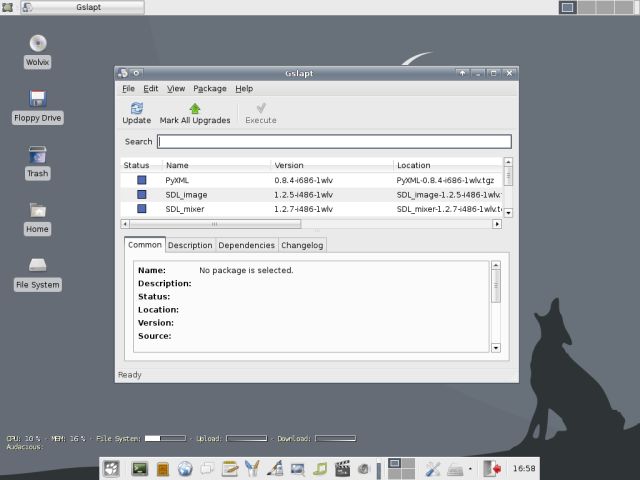Open the paw-print applications menu

point(111,469)
